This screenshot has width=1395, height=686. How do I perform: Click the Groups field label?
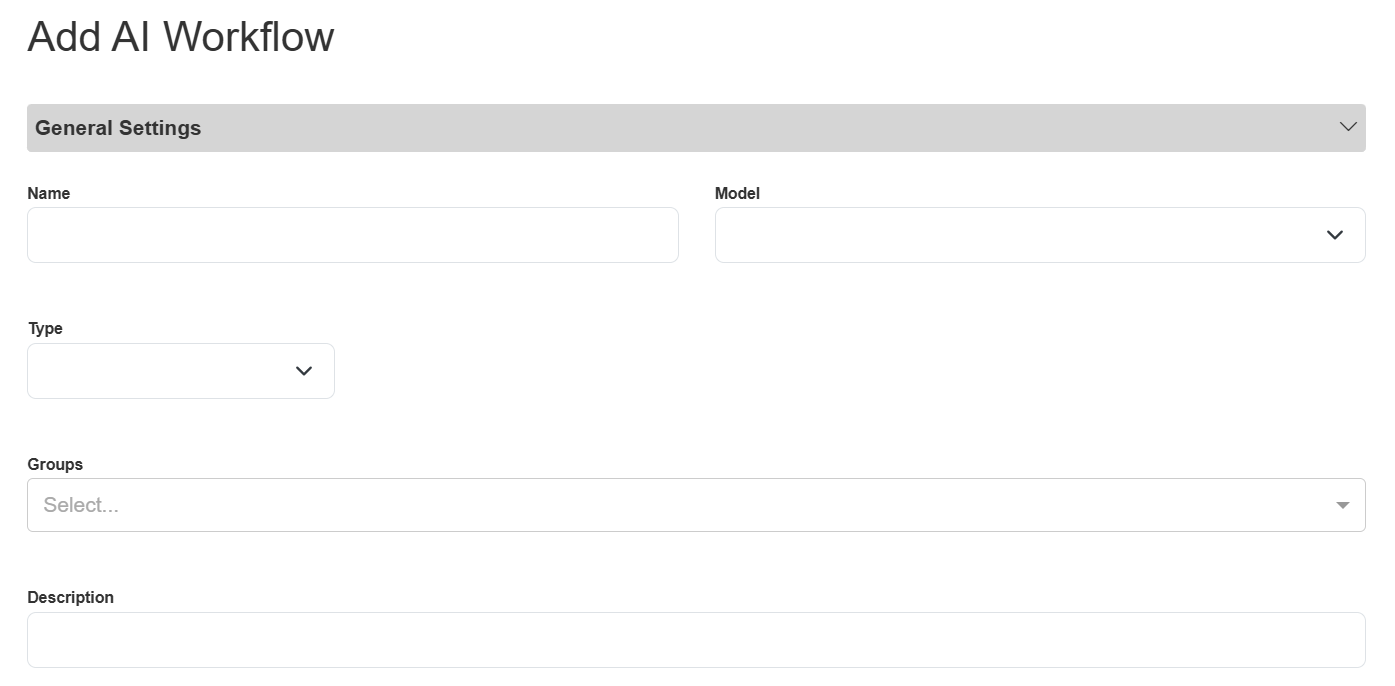tap(55, 464)
